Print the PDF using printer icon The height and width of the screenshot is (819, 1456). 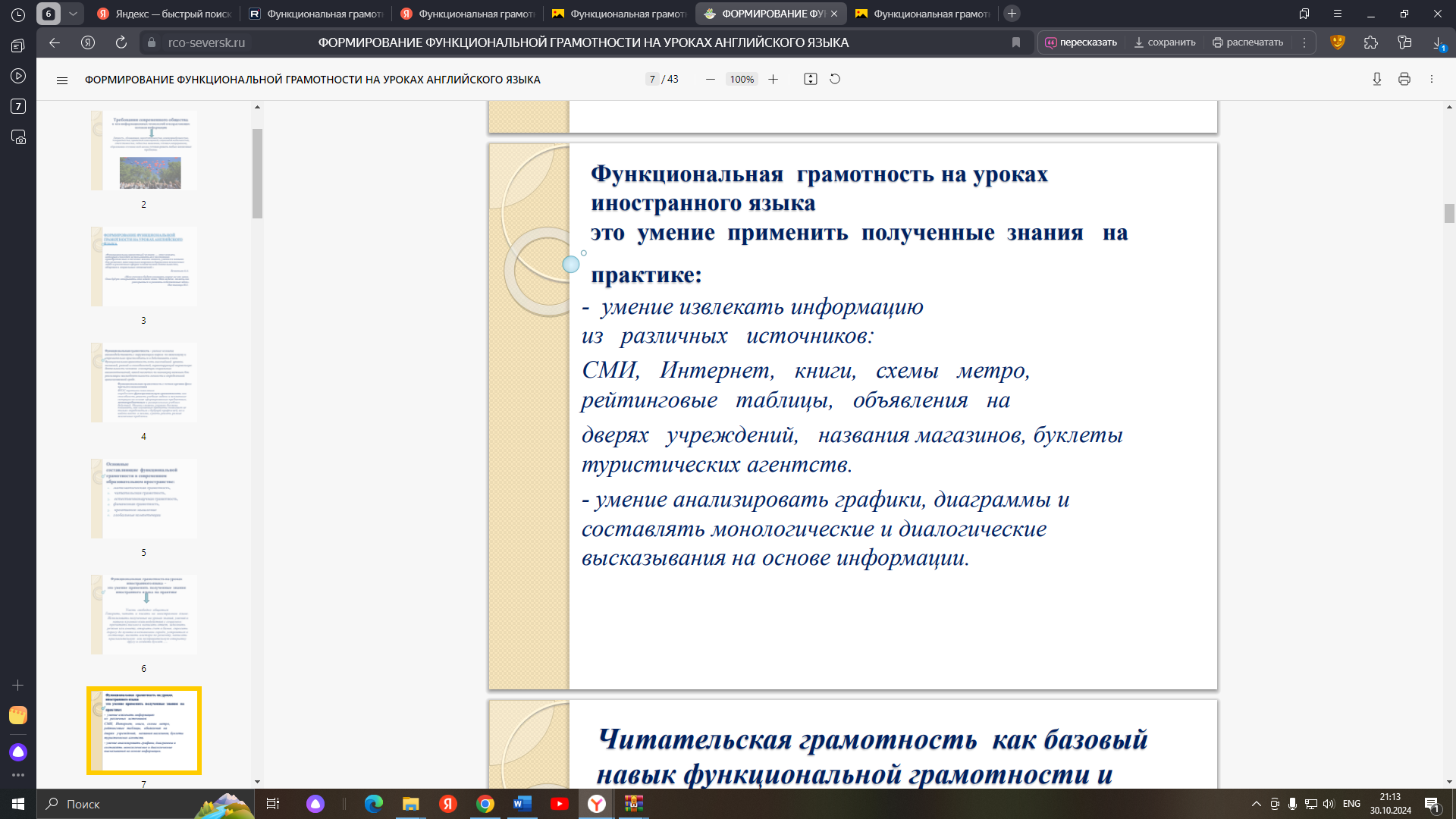[x=1404, y=80]
